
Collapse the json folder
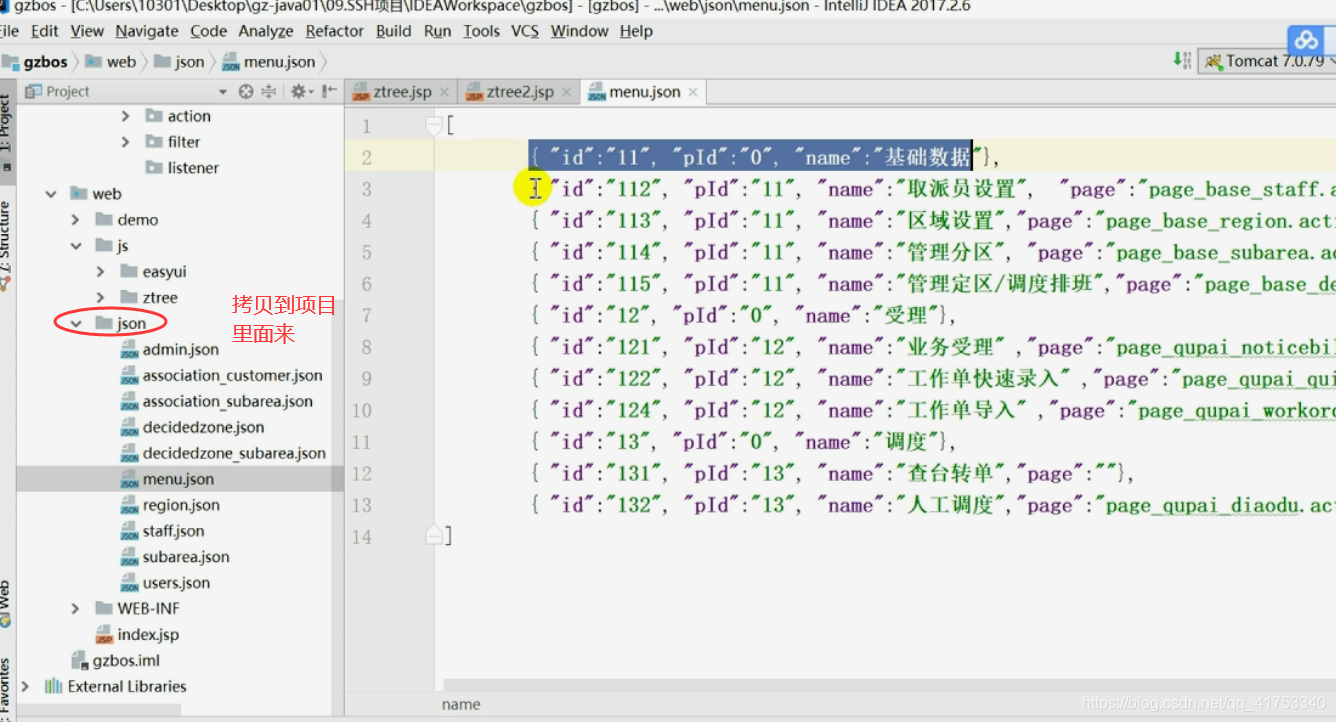pyautogui.click(x=75, y=324)
